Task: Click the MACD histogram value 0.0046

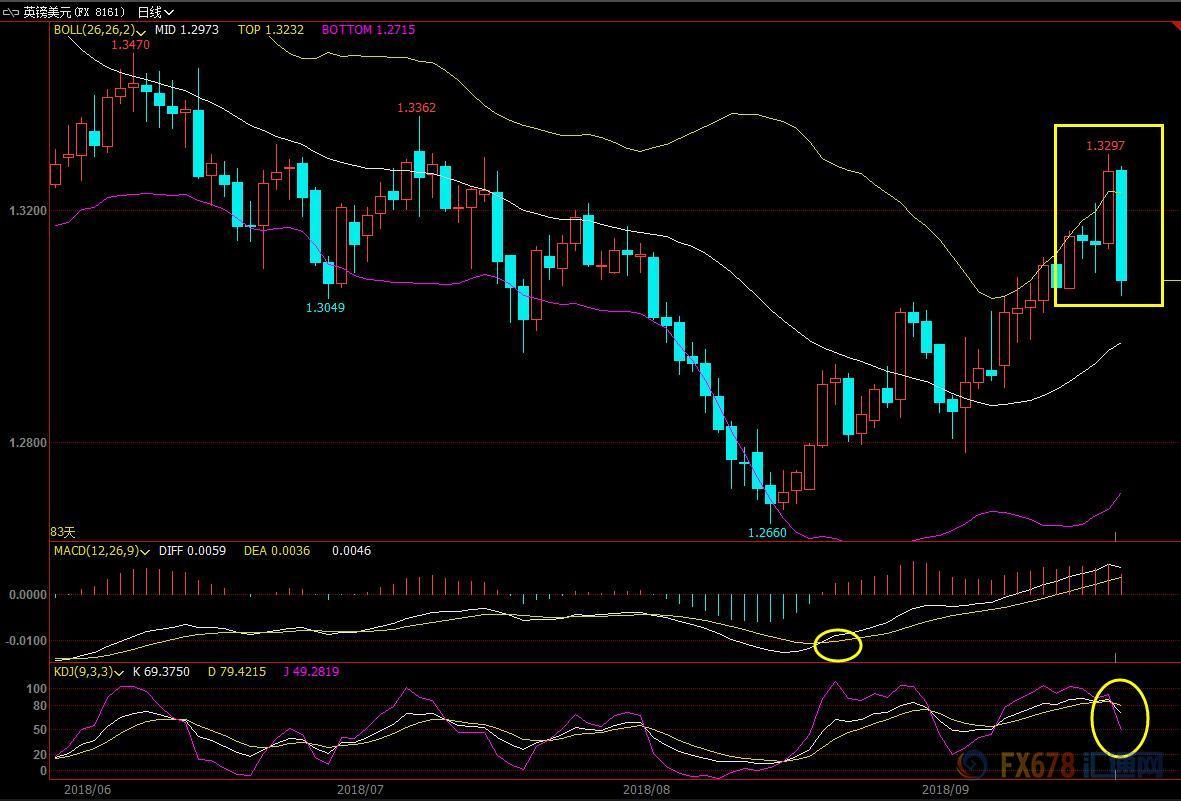Action: point(352,551)
